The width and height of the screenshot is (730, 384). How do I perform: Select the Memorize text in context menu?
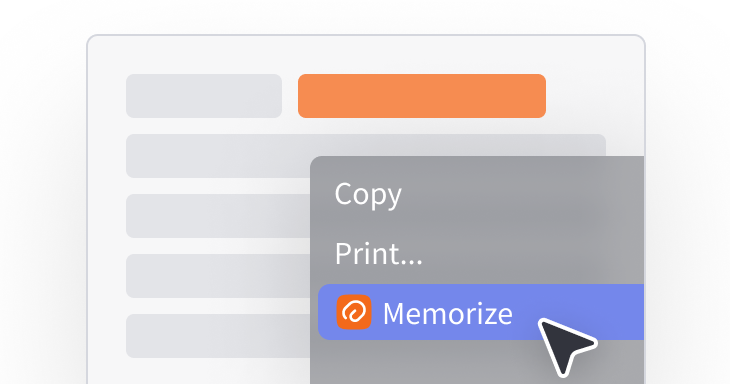coord(447,313)
